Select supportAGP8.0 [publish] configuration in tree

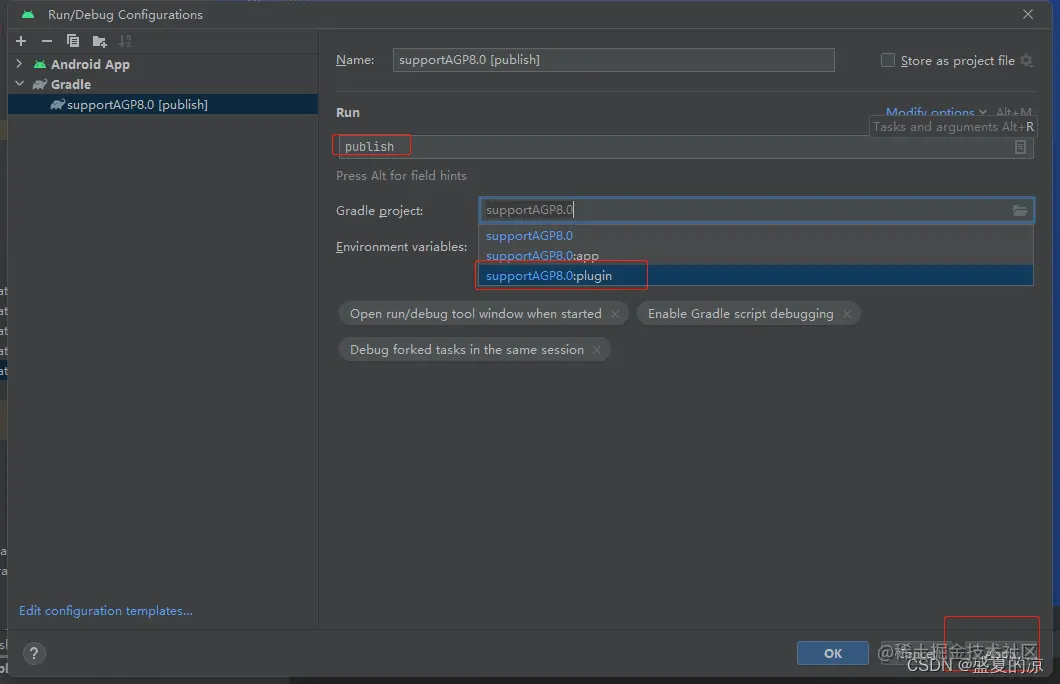tap(162, 104)
